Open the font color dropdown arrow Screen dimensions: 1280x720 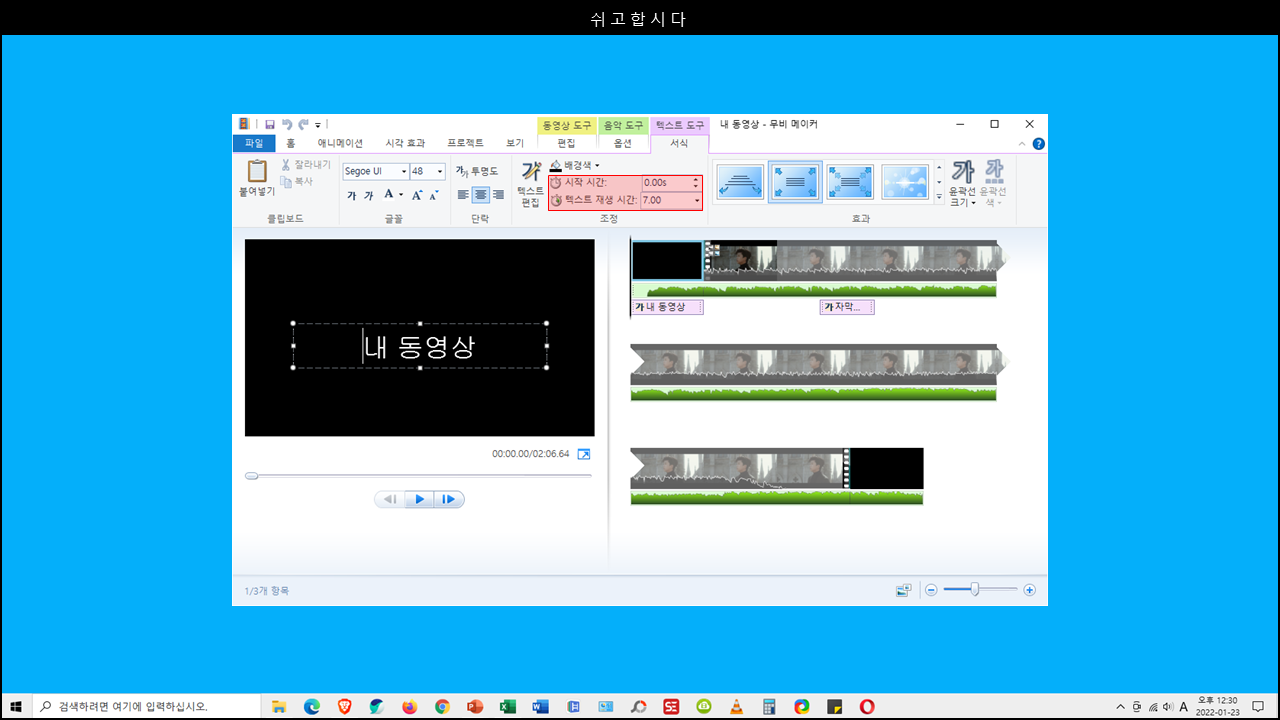(401, 195)
